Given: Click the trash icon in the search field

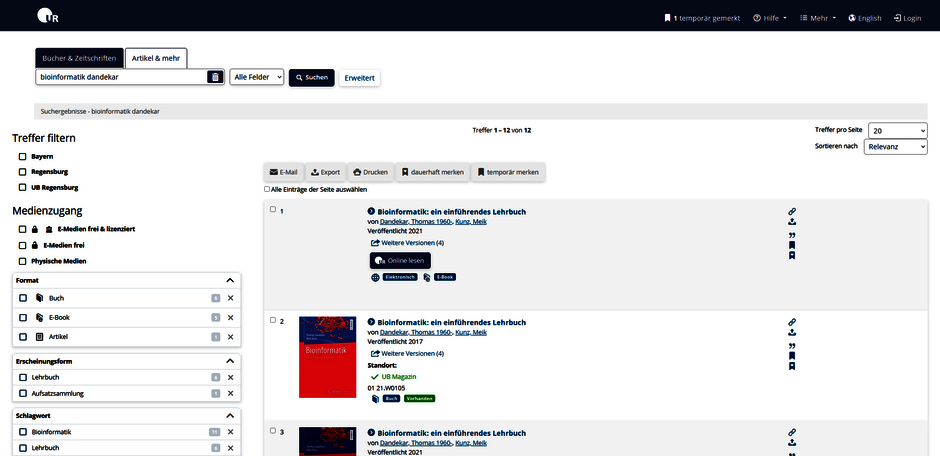Looking at the screenshot, I should click(214, 77).
